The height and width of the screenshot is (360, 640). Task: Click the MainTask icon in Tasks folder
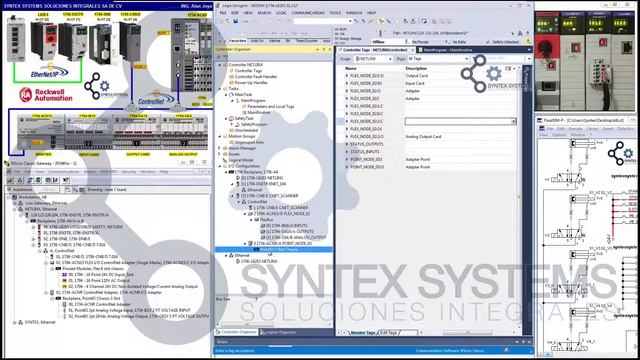231,95
